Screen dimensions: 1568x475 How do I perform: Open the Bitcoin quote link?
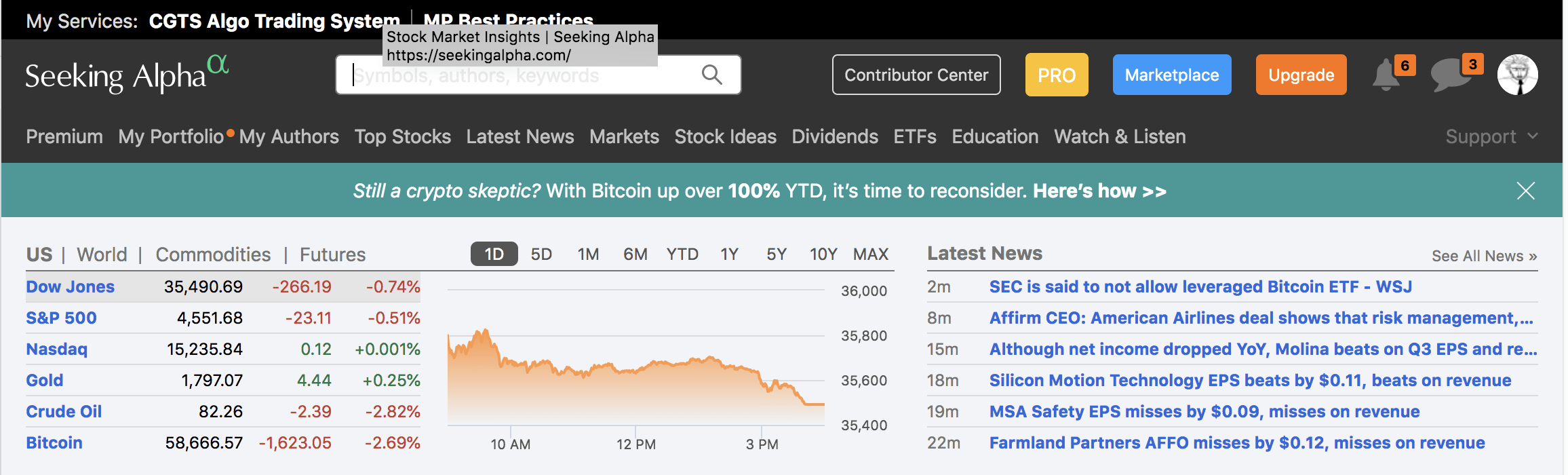point(54,442)
